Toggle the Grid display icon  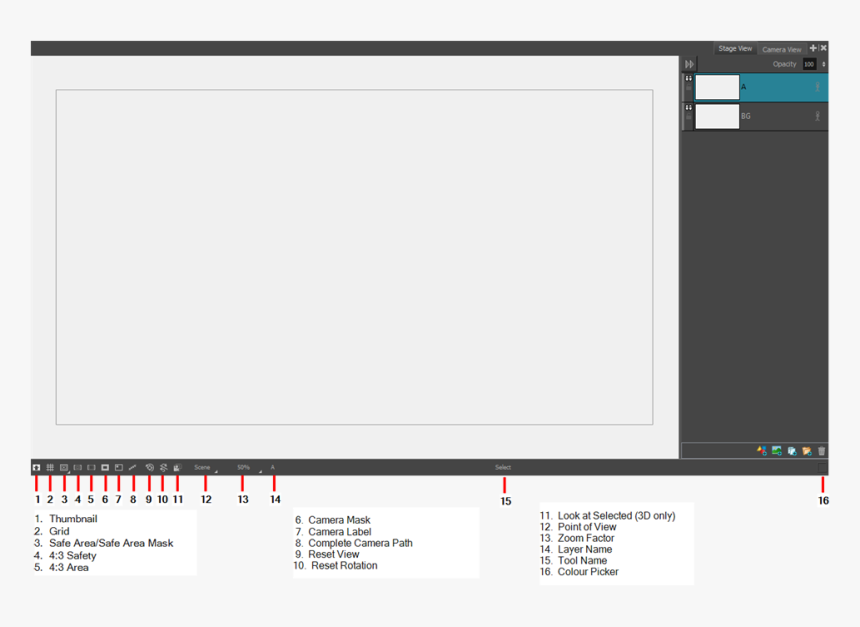50,467
